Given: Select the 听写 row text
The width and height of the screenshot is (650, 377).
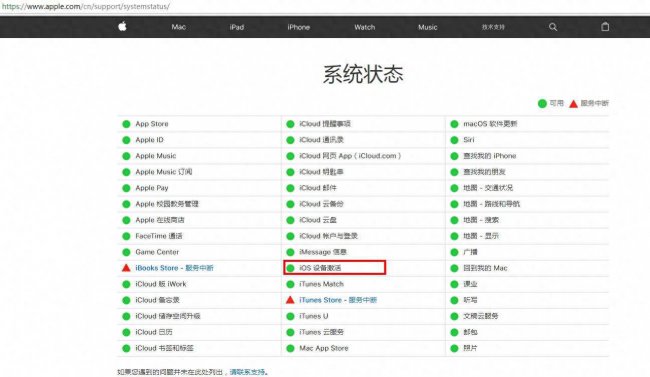Looking at the screenshot, I should tap(471, 300).
